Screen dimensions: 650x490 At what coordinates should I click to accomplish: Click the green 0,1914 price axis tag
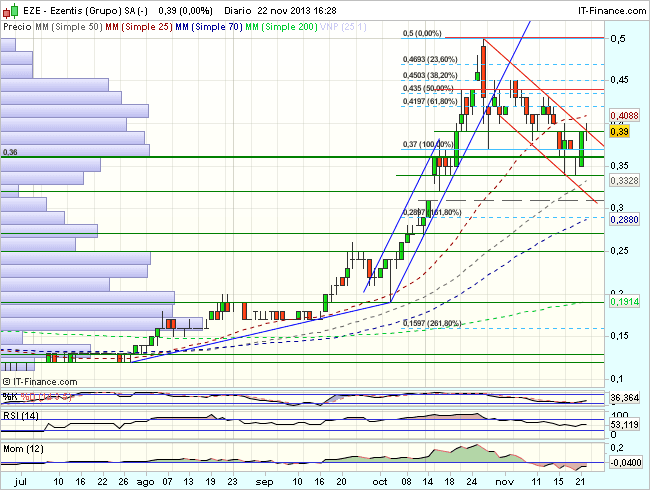pos(623,300)
